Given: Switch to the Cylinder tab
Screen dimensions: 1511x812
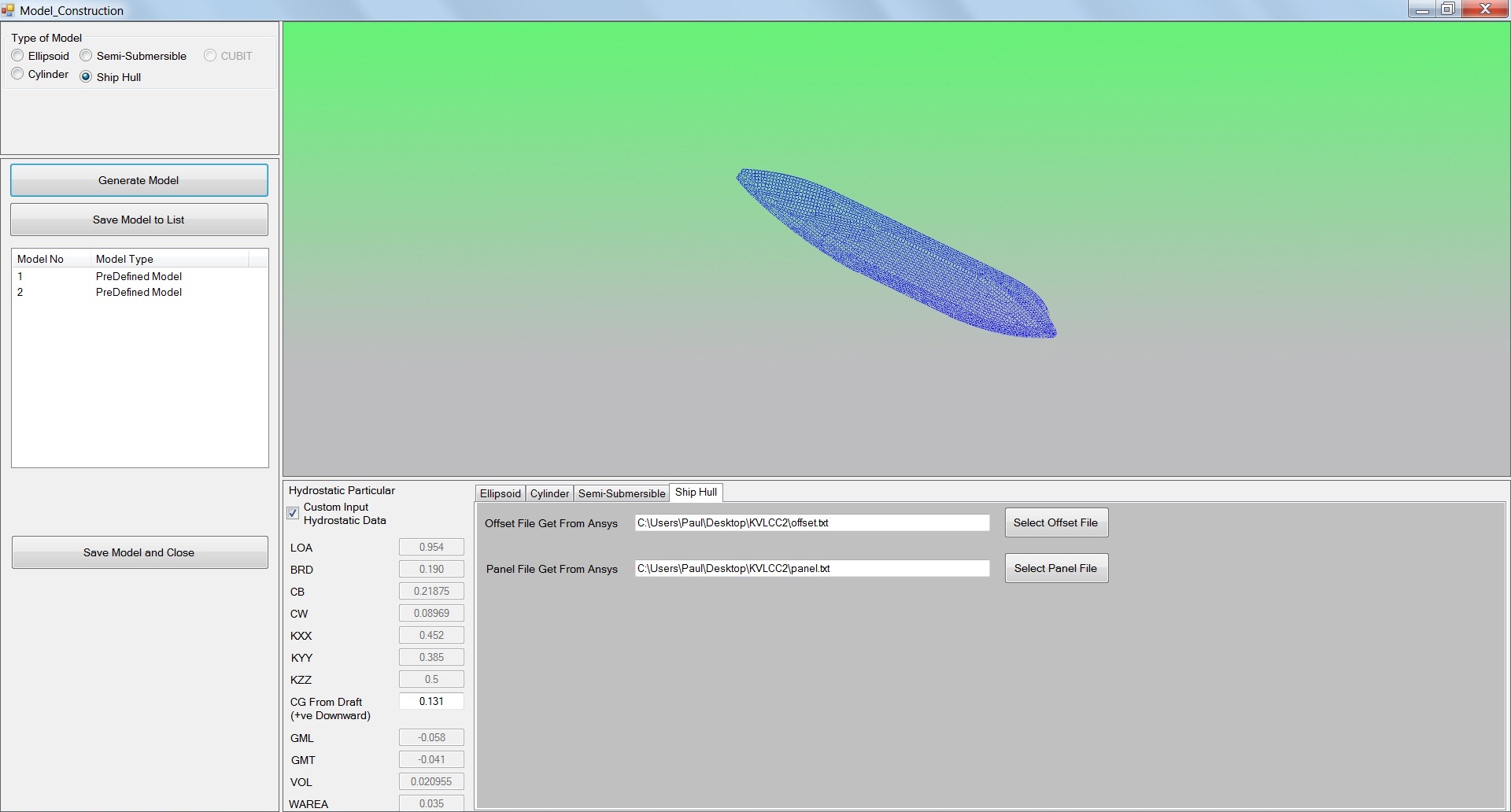Looking at the screenshot, I should (549, 493).
